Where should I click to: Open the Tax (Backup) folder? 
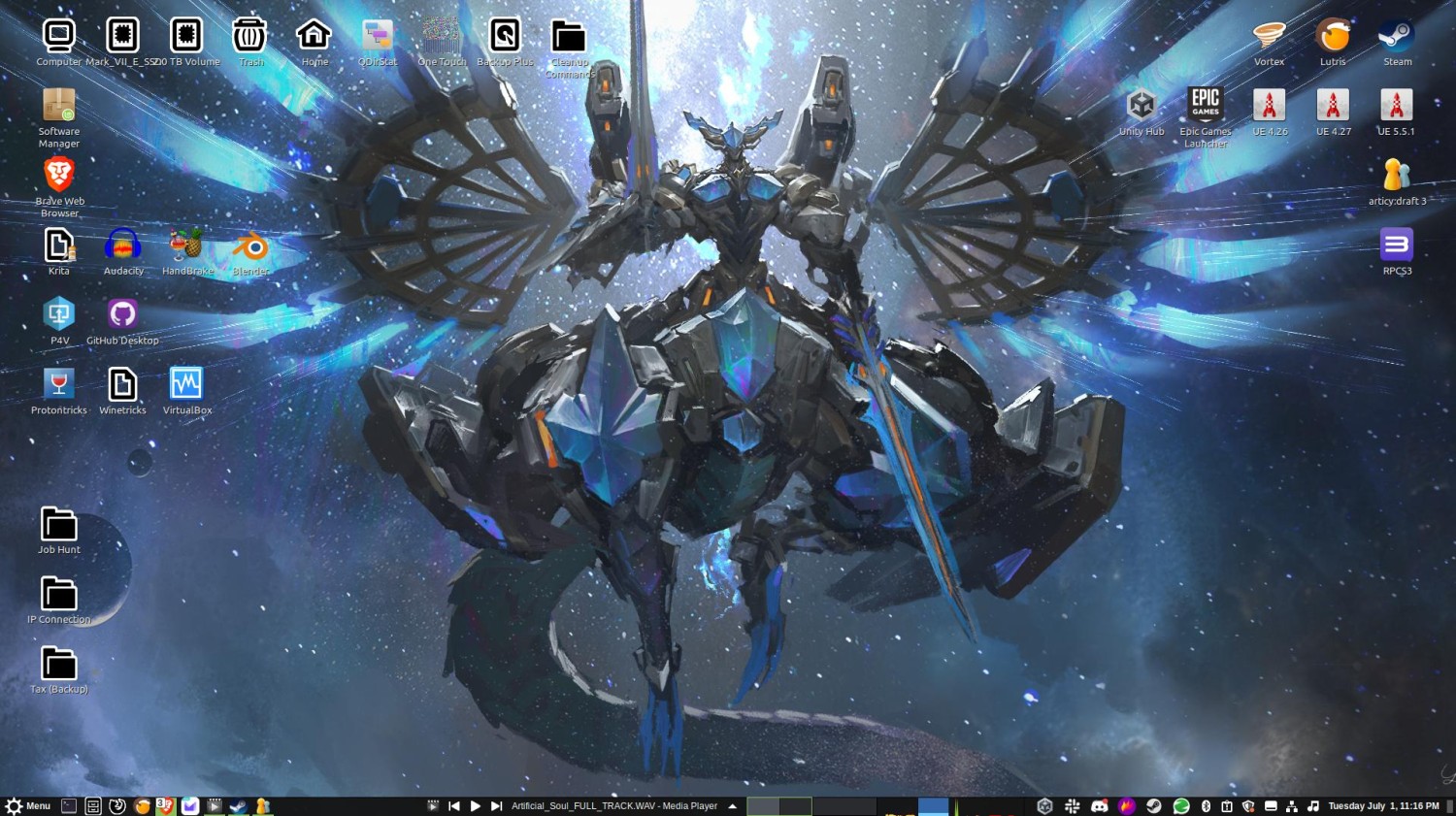point(59,669)
